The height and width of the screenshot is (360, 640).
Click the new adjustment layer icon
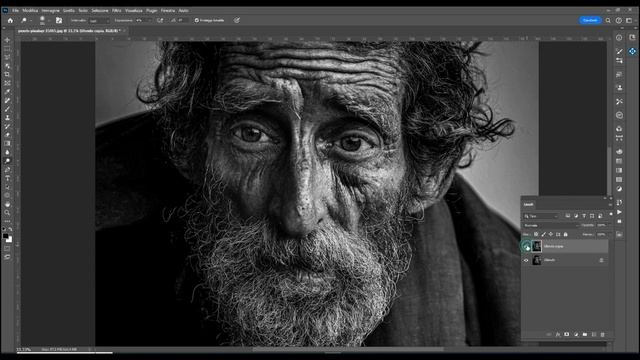point(576,335)
